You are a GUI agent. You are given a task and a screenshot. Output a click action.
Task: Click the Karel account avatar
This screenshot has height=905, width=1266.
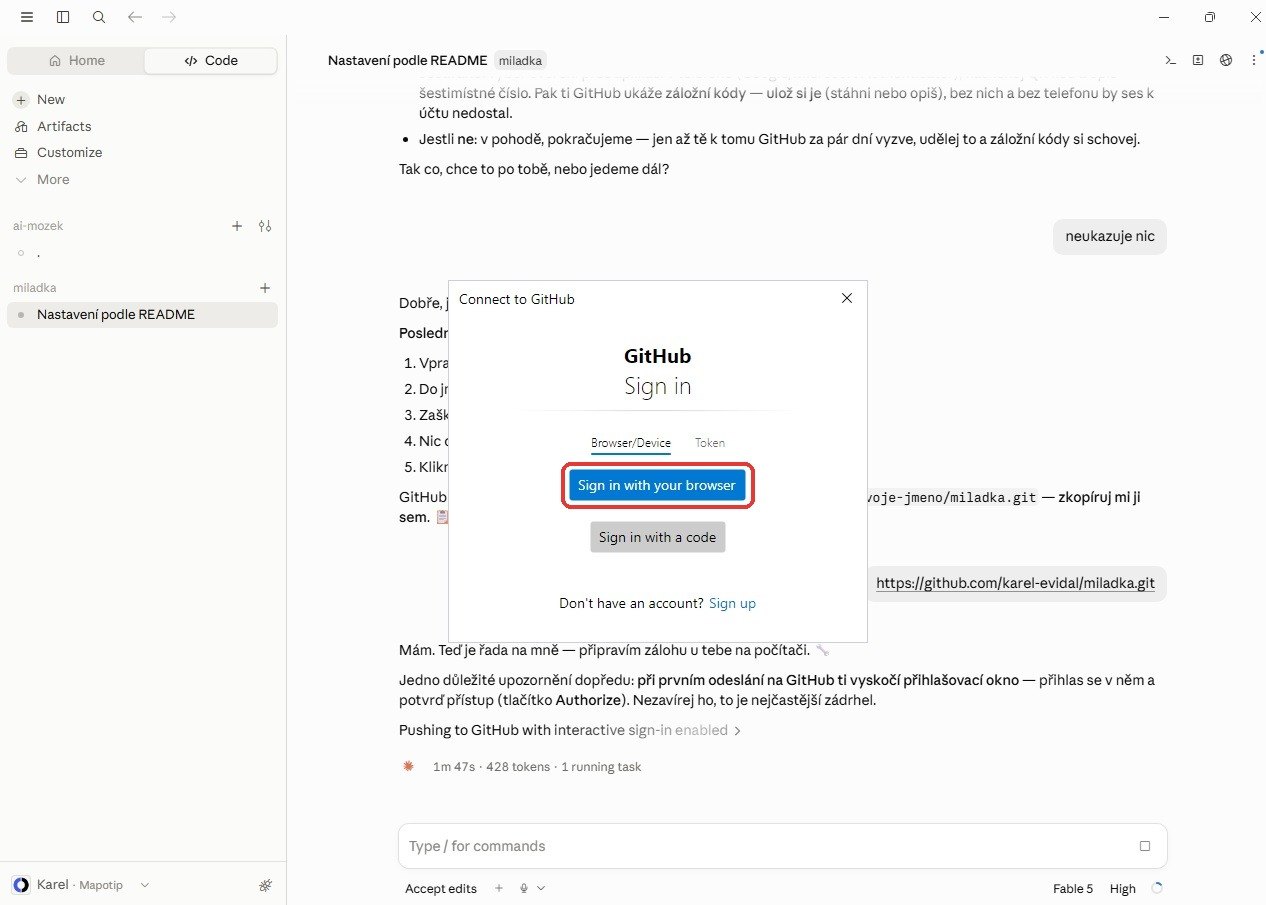21,885
